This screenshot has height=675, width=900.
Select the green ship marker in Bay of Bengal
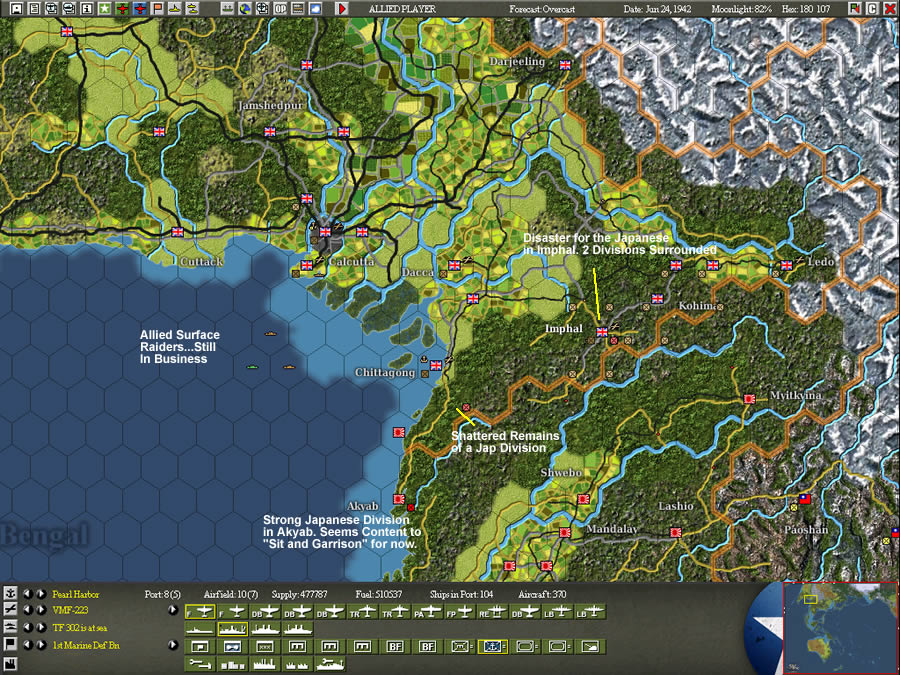[252, 367]
